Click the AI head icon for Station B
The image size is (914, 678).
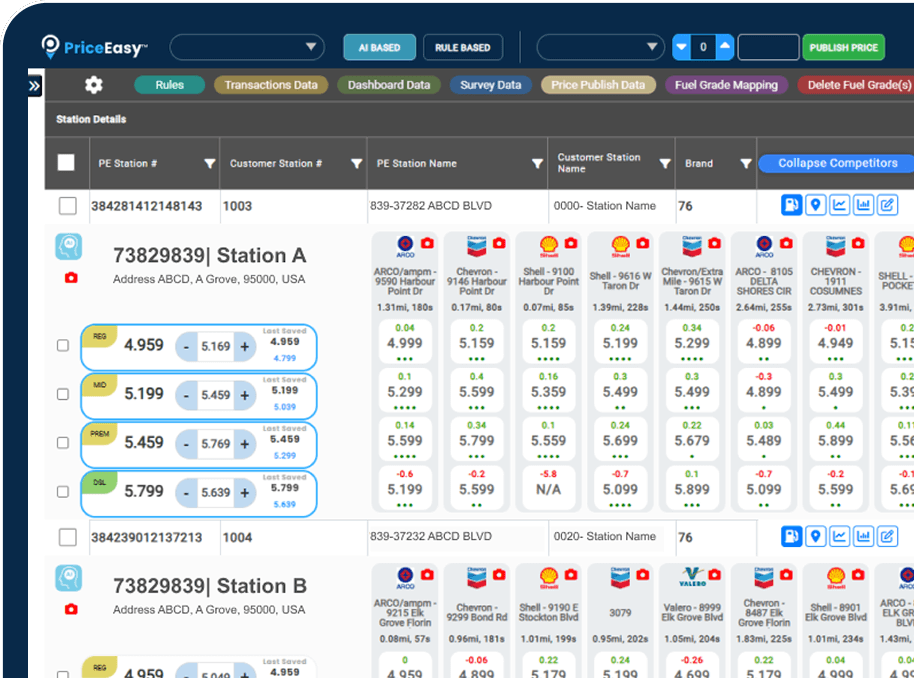coord(69,578)
